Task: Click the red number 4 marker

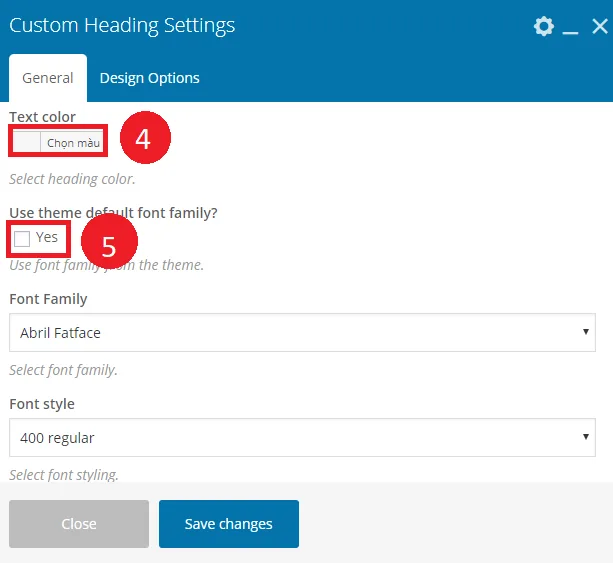Action: coord(145,137)
